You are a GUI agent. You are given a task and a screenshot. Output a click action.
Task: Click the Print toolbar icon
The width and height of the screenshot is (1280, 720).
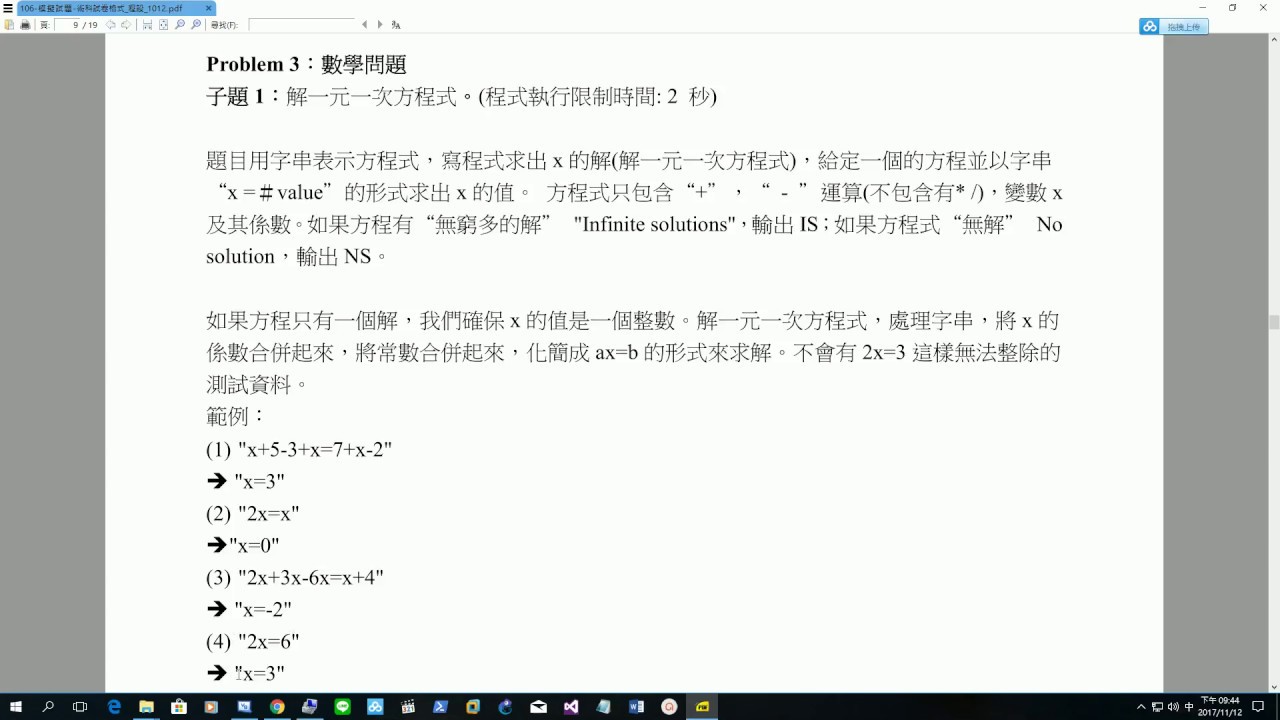pyautogui.click(x=25, y=25)
